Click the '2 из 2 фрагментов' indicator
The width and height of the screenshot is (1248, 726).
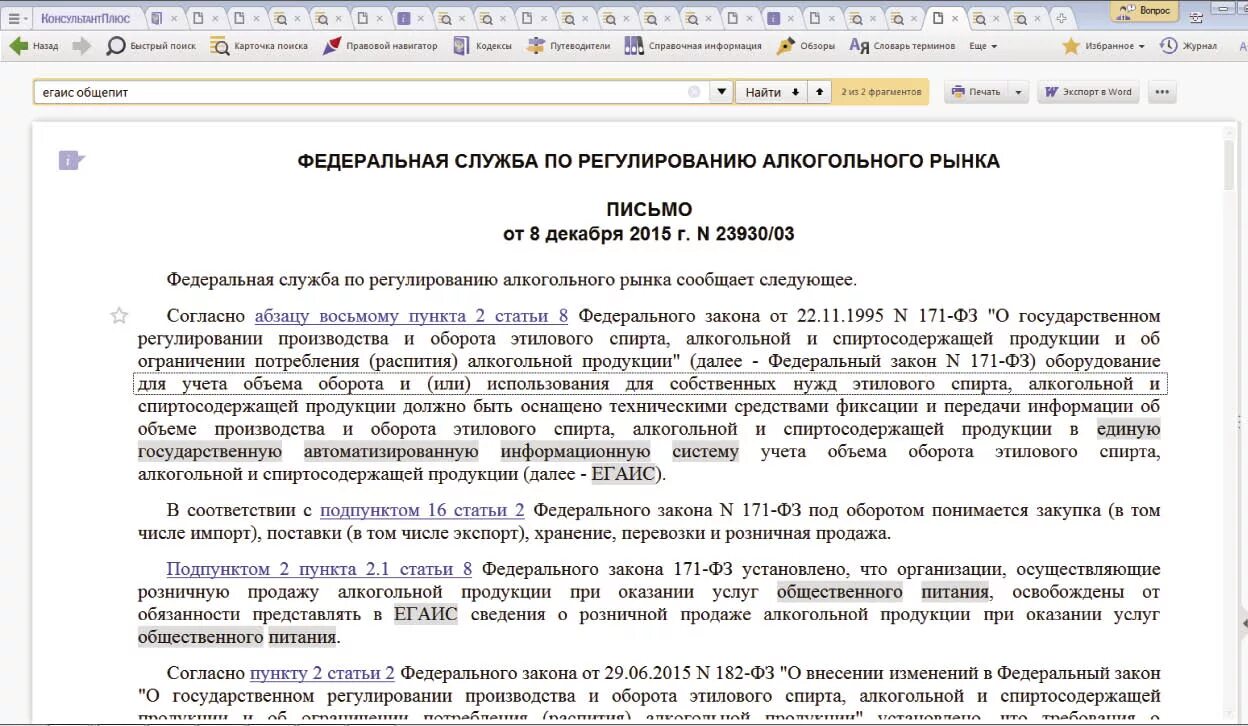coord(881,92)
